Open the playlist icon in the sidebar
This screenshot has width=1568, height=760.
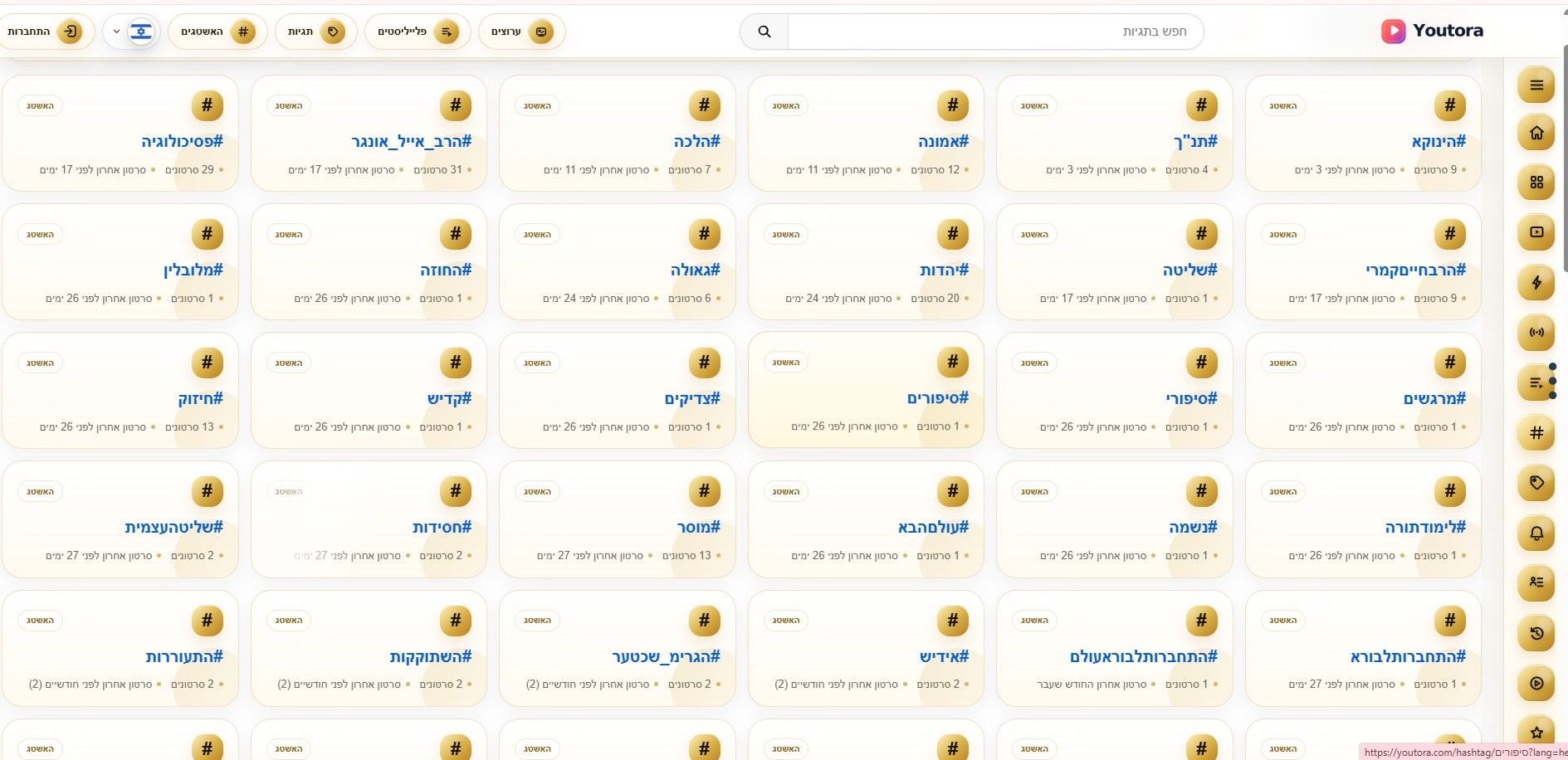(1536, 382)
